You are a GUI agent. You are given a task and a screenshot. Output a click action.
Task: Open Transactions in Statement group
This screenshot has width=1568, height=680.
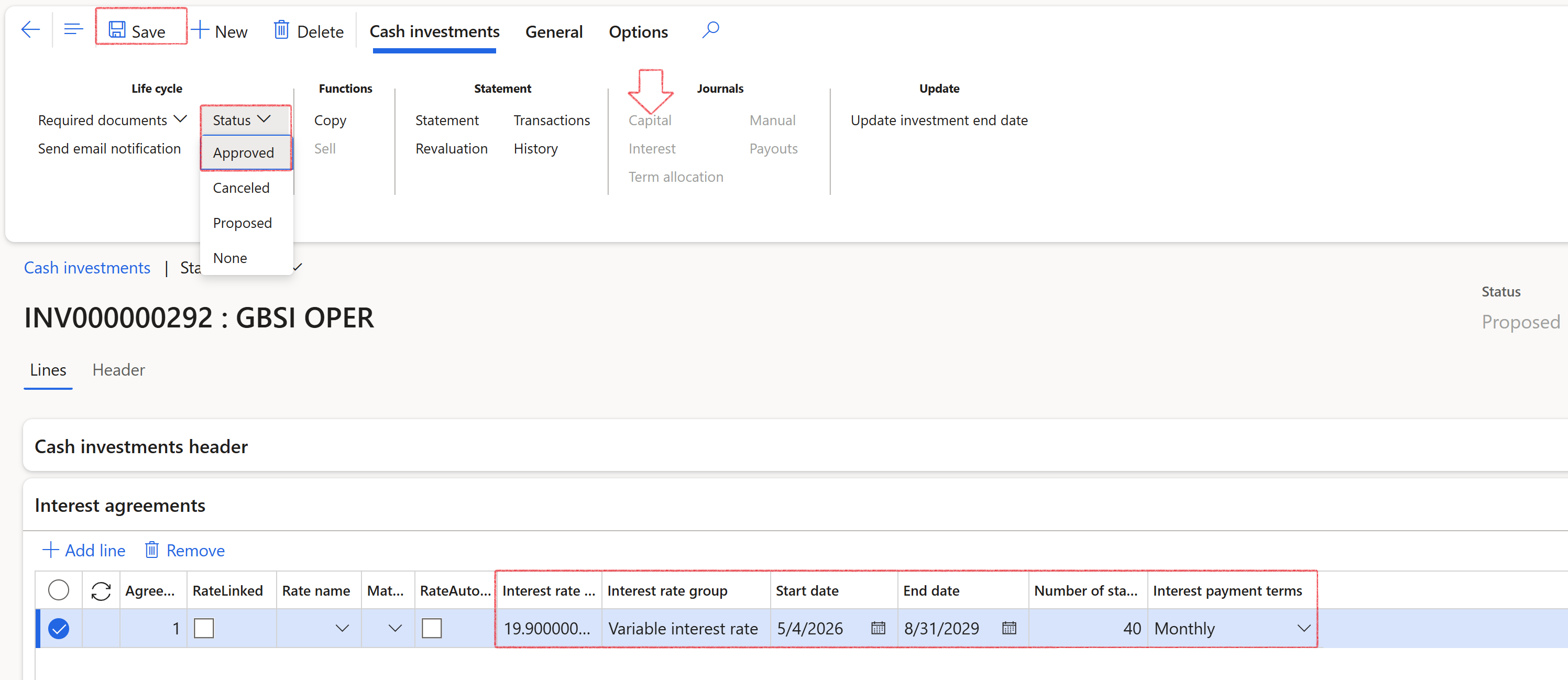(552, 120)
